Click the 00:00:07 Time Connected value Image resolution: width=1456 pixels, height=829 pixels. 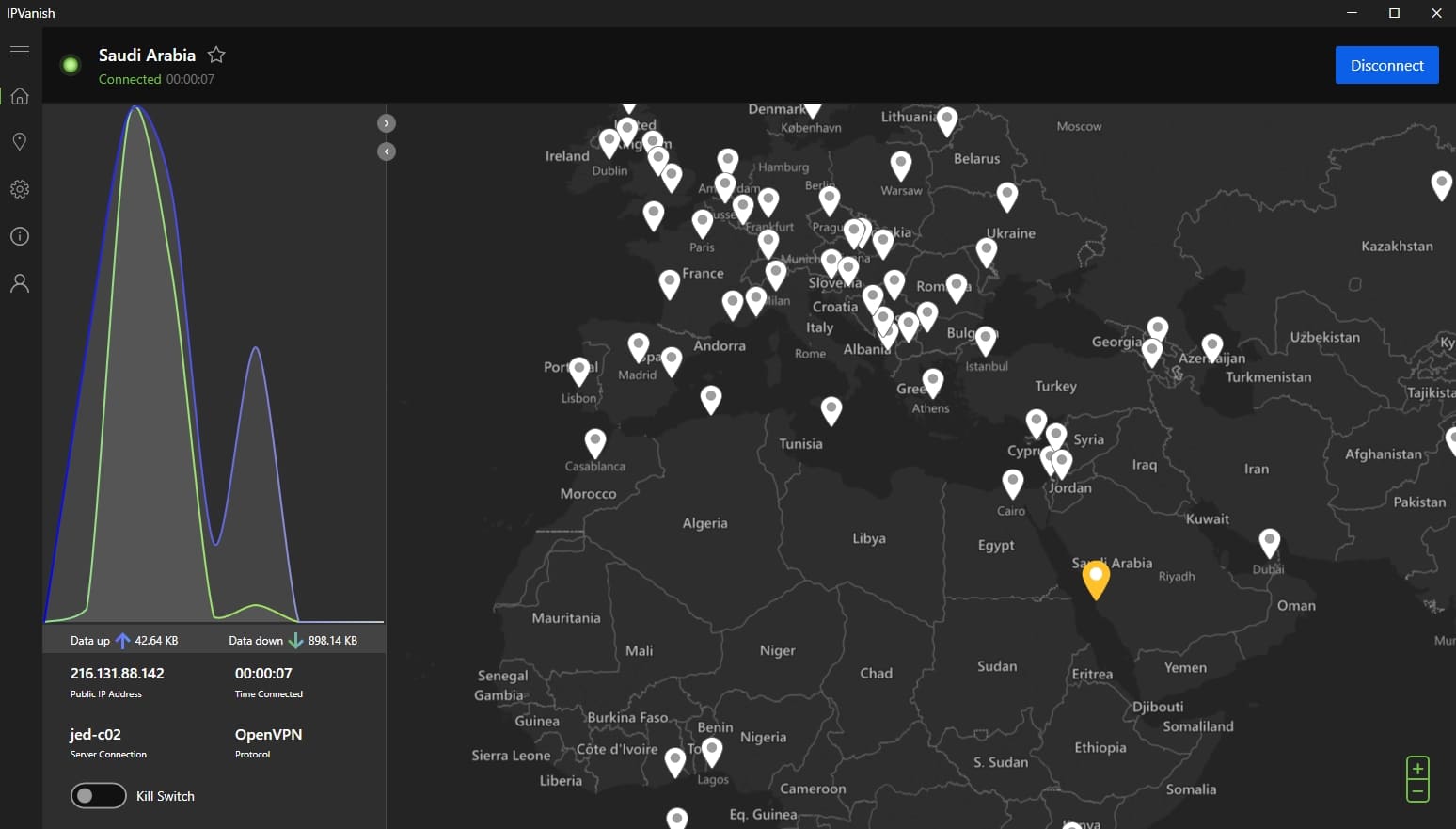point(263,674)
